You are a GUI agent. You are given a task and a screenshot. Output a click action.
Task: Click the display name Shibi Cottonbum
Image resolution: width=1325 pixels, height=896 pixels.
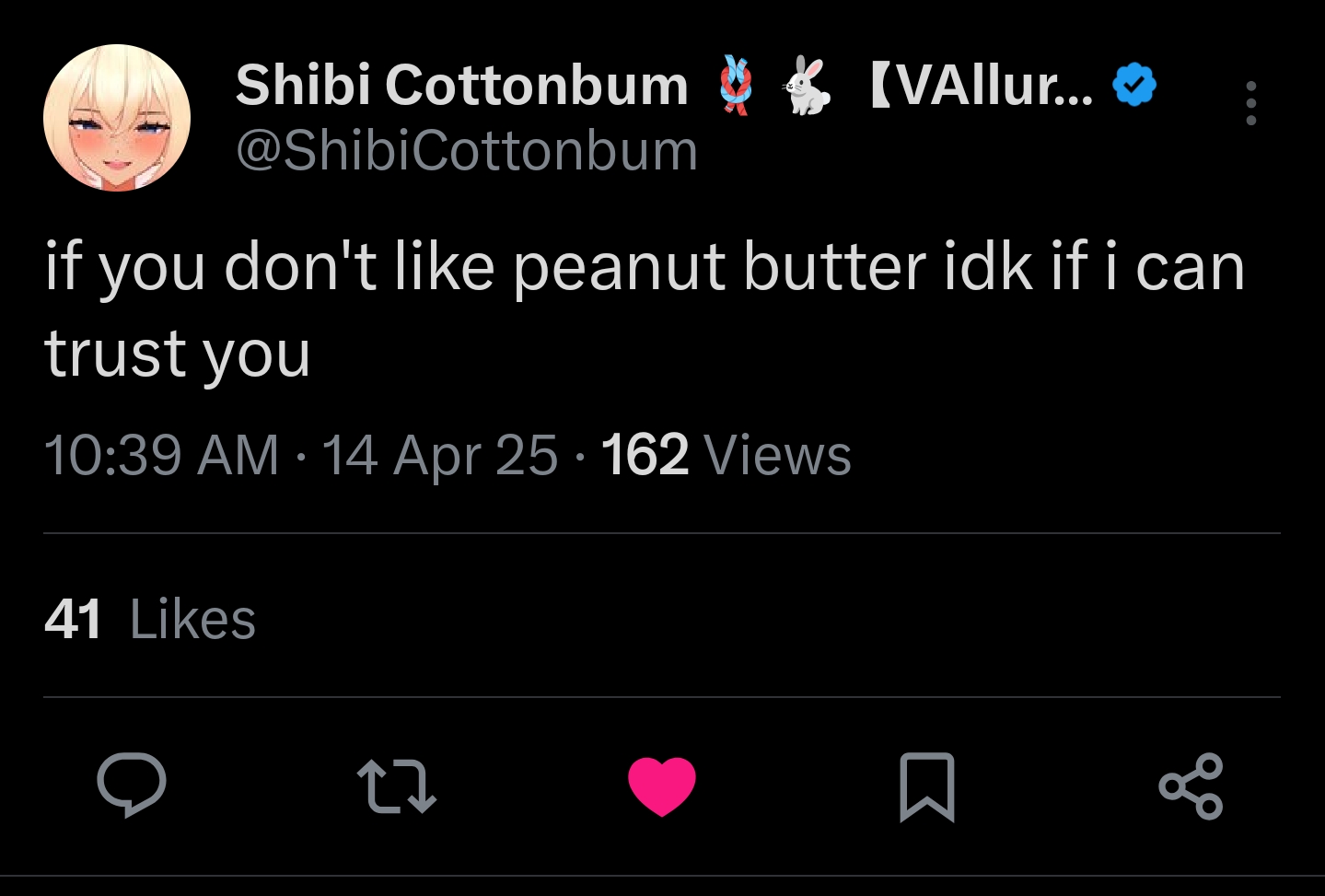point(461,86)
